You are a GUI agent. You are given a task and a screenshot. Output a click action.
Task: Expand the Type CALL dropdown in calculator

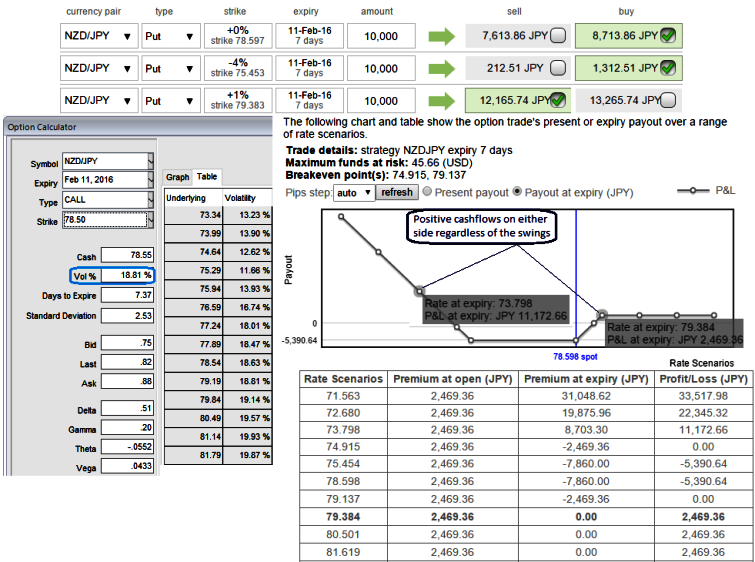[x=107, y=203]
